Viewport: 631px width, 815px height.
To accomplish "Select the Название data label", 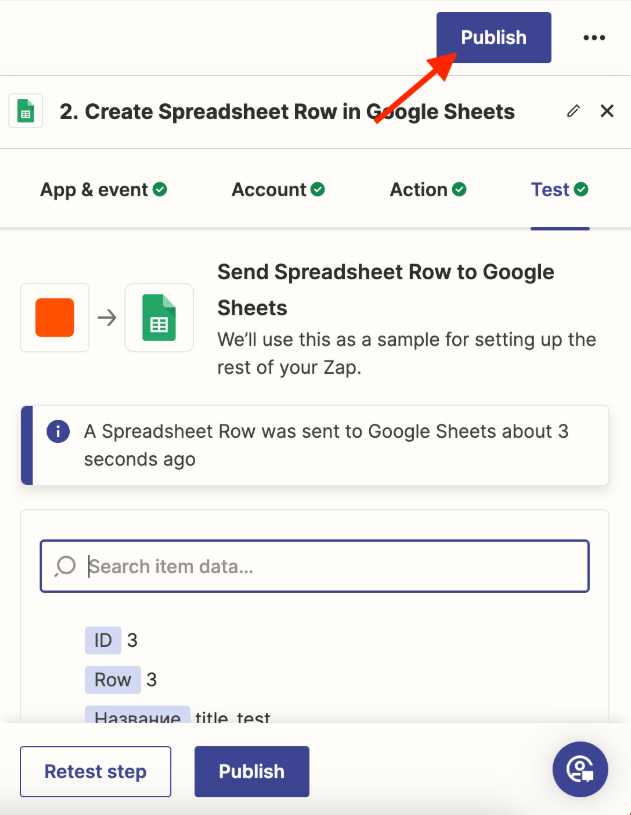I will [x=137, y=717].
